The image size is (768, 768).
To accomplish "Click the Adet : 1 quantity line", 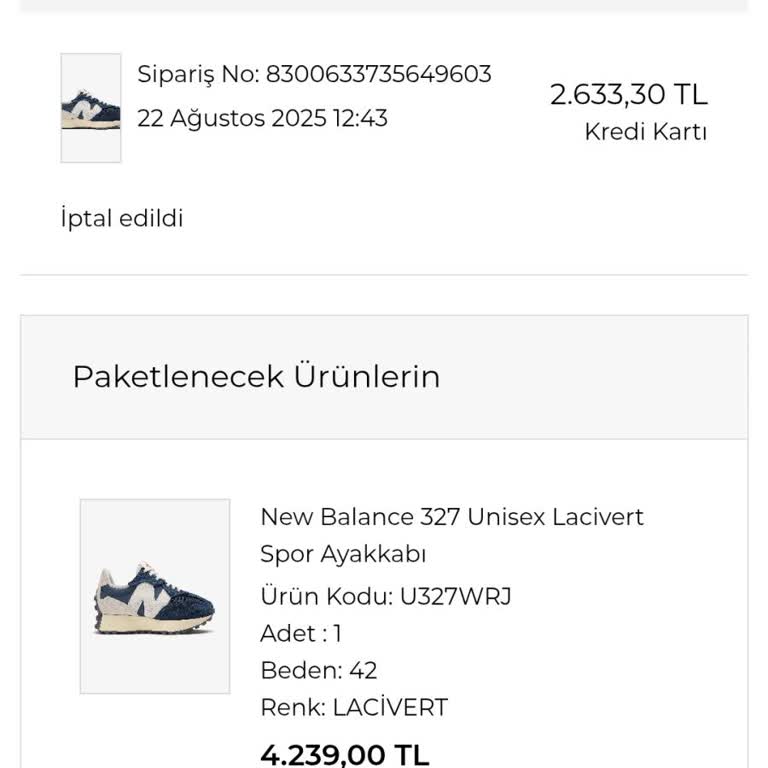I will click(x=301, y=634).
